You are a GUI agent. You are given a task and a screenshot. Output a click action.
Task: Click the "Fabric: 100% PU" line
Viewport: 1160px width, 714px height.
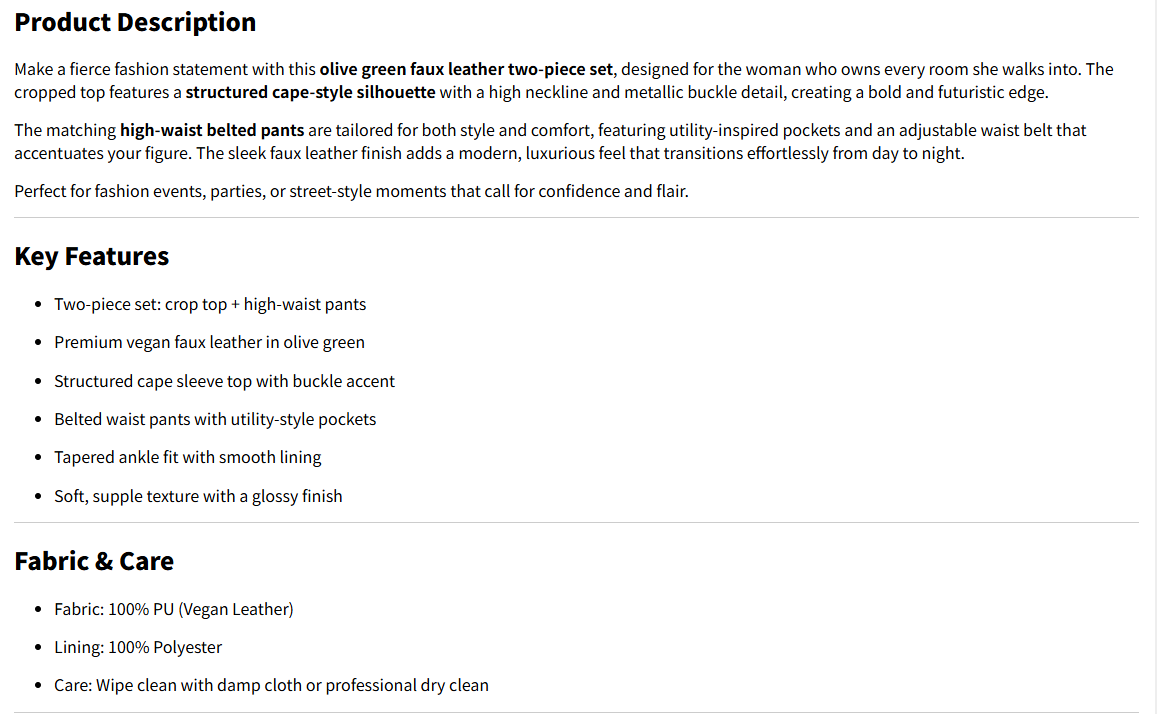click(173, 609)
